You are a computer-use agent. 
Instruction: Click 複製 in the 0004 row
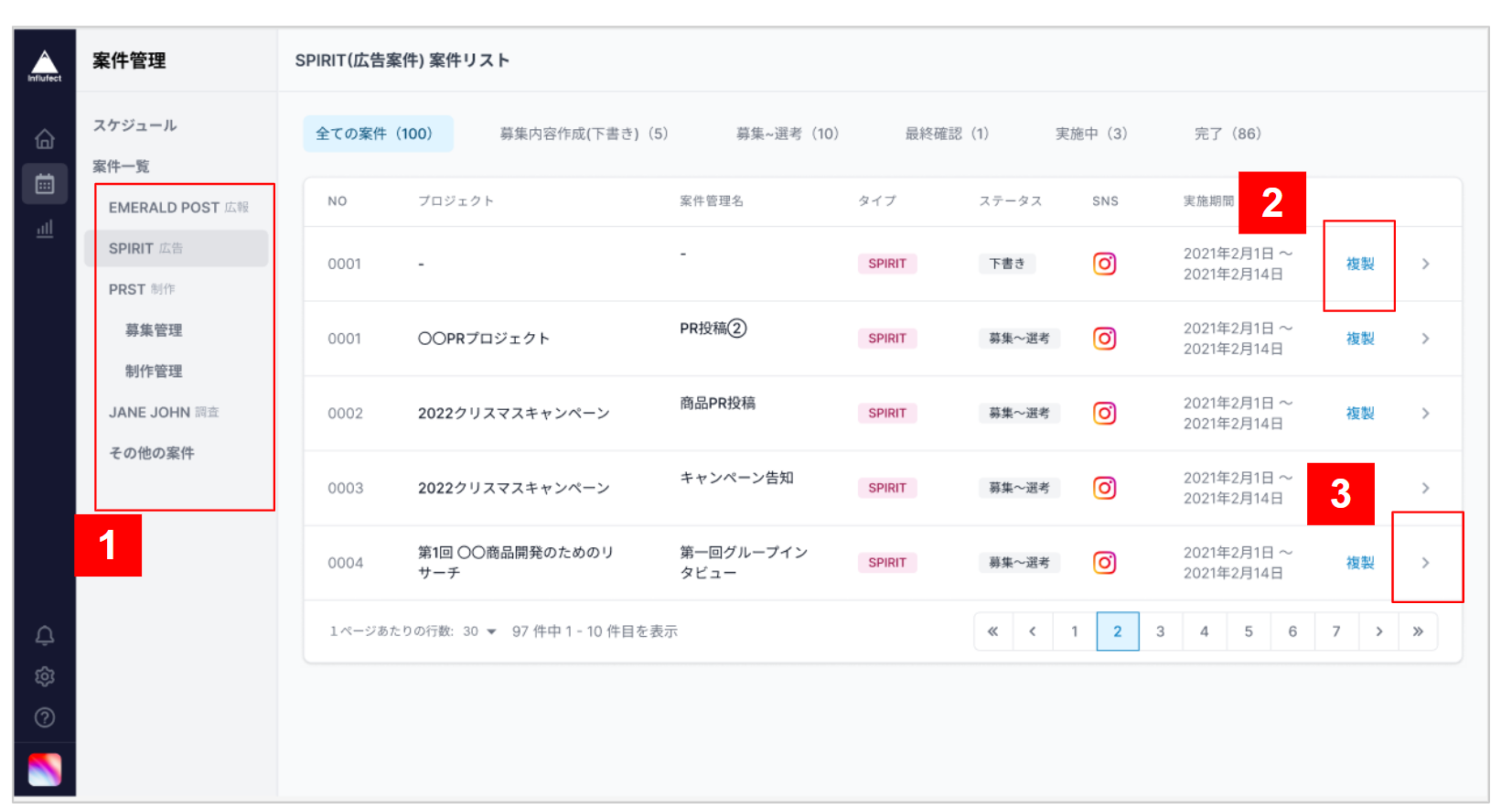tap(1360, 563)
